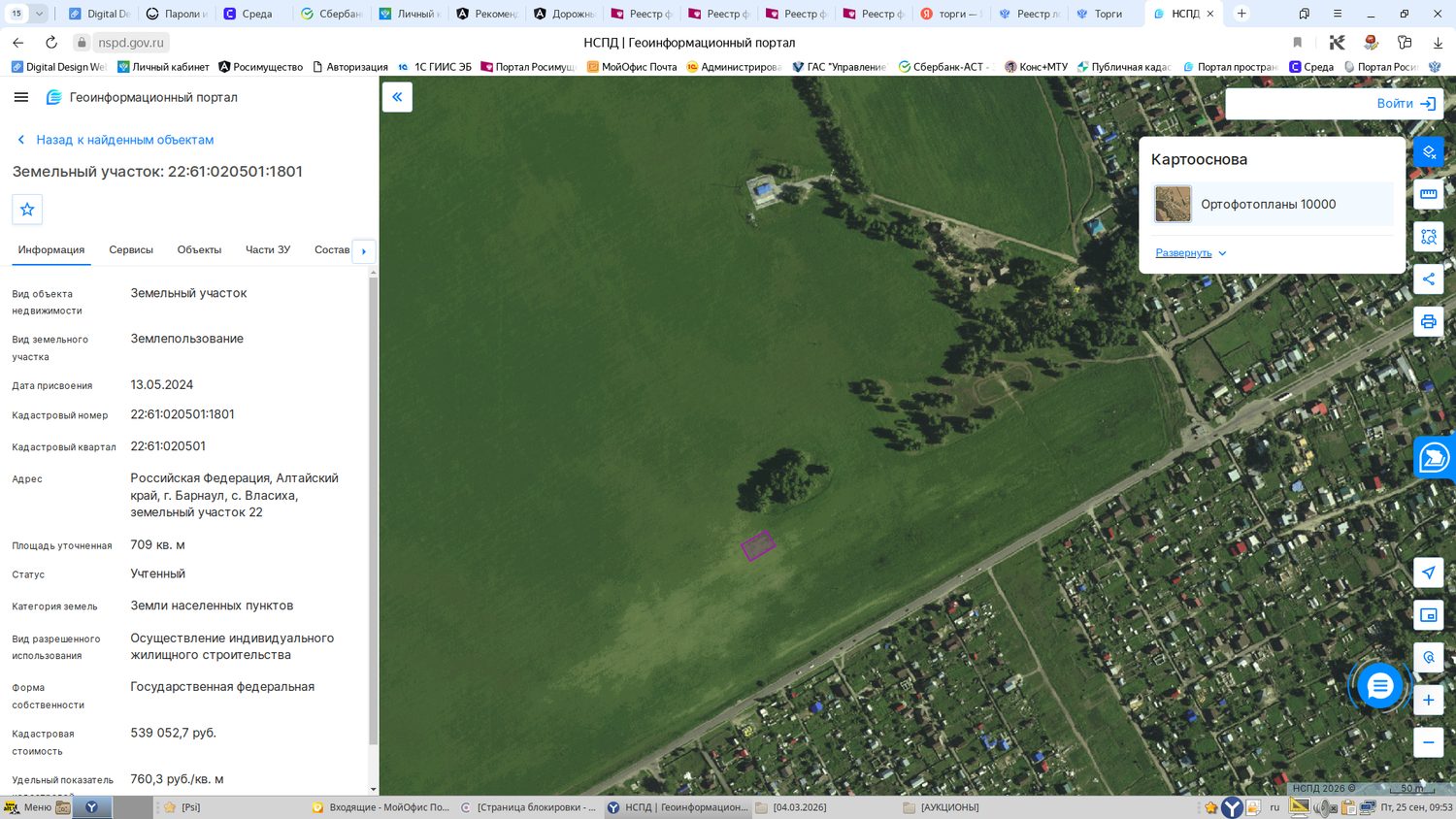Zoom in on the map
Viewport: 1456px width, 819px height.
point(1429,701)
